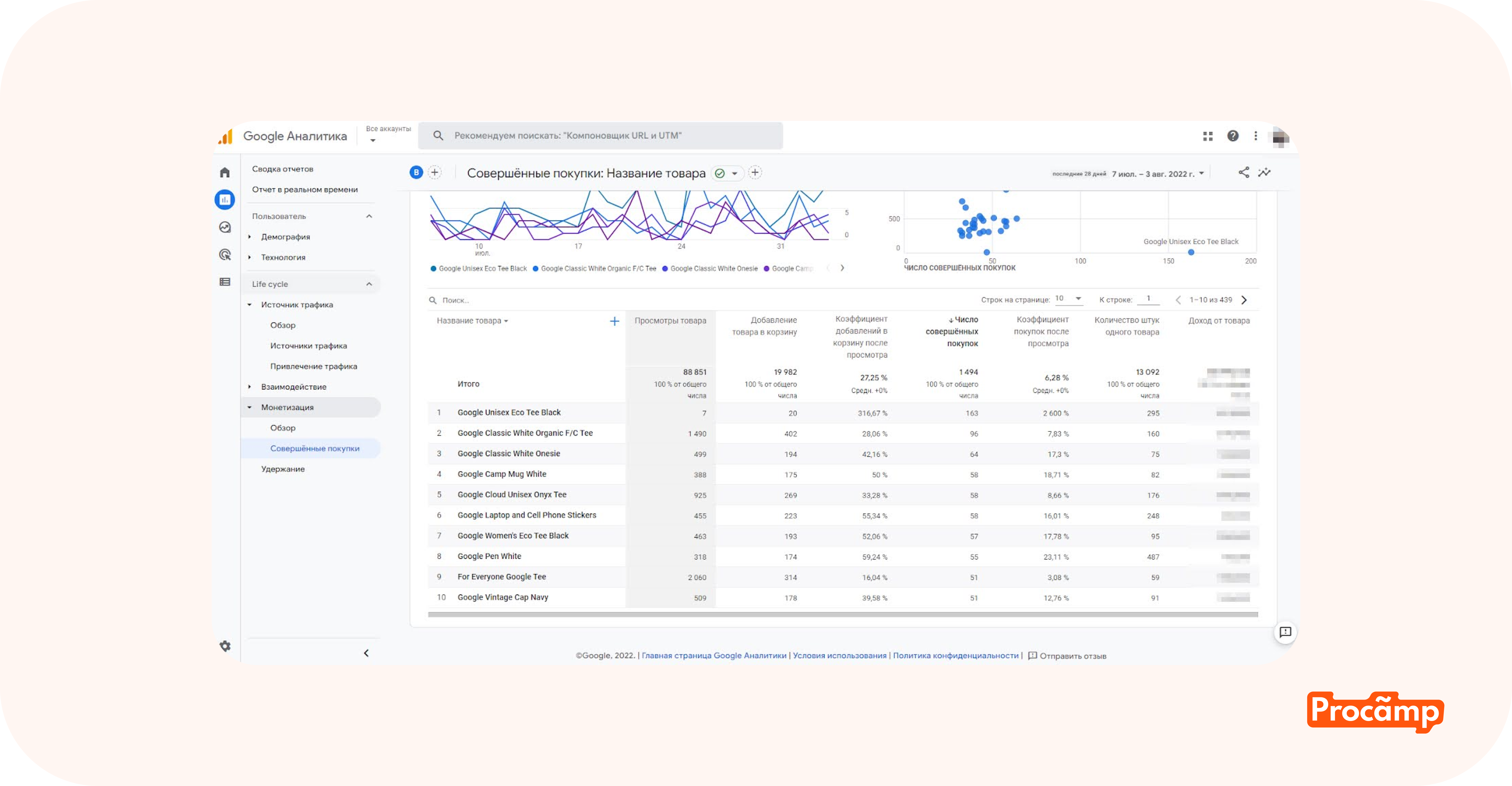Go to next table page arrow

click(x=1244, y=300)
